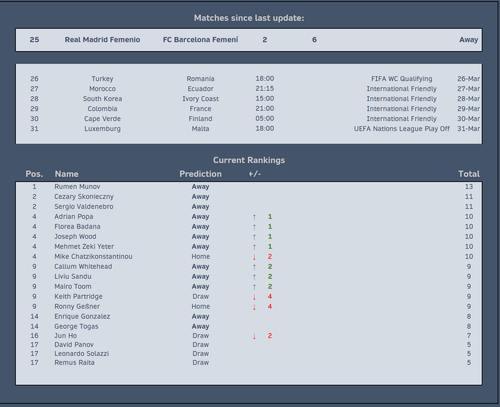Click up arrow in Adrian Popa row
The image size is (500, 407).
pyautogui.click(x=254, y=217)
